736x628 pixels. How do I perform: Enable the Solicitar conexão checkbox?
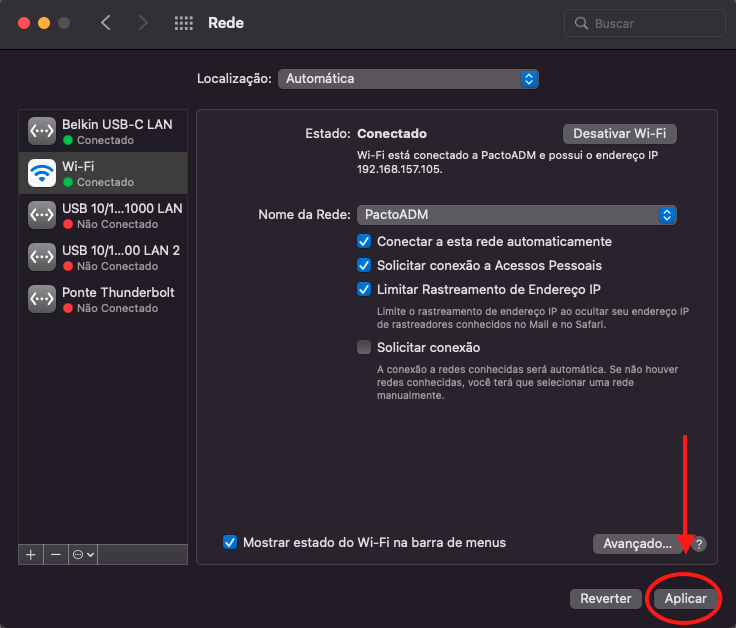click(364, 347)
